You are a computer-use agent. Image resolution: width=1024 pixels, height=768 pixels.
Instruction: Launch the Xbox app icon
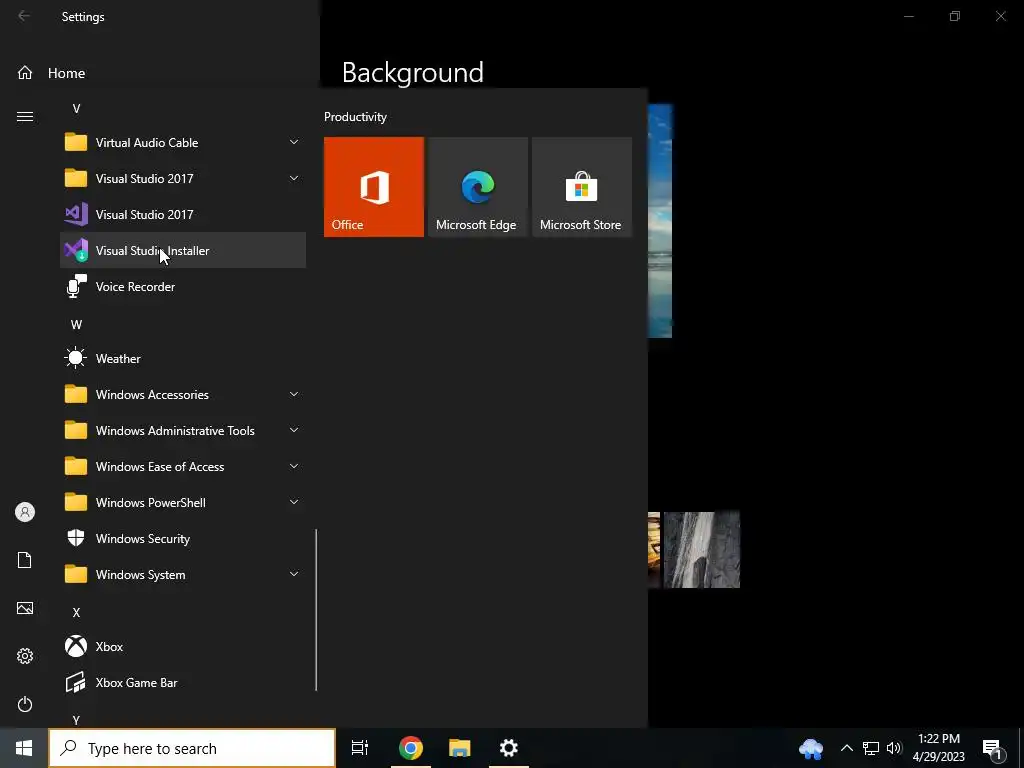76,646
